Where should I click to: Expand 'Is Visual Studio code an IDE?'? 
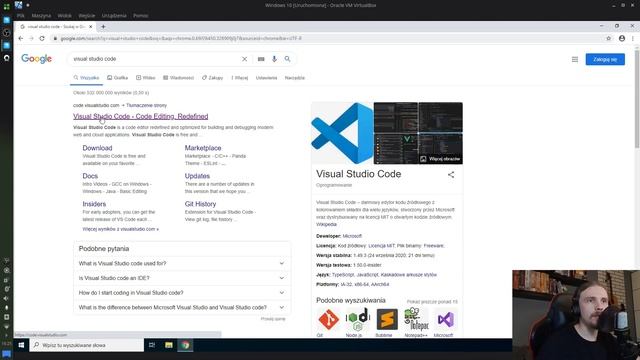182,278
